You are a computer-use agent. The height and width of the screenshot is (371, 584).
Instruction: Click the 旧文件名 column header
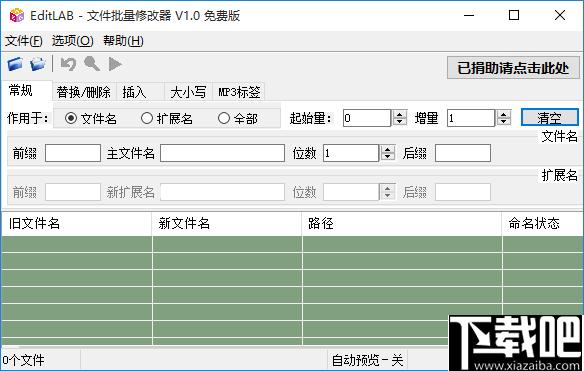coord(77,223)
